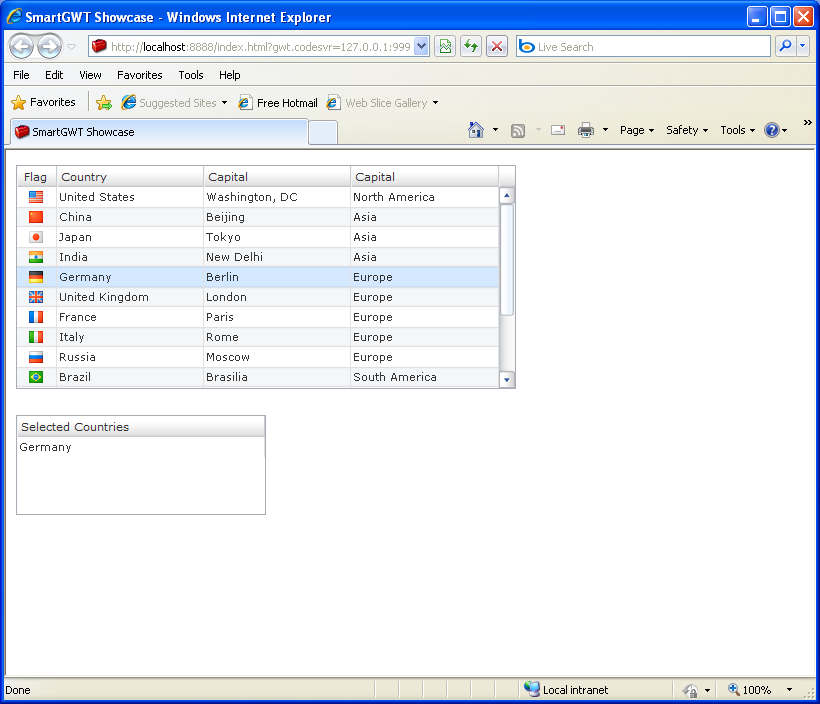Expand the Home button dropdown arrow

[495, 130]
